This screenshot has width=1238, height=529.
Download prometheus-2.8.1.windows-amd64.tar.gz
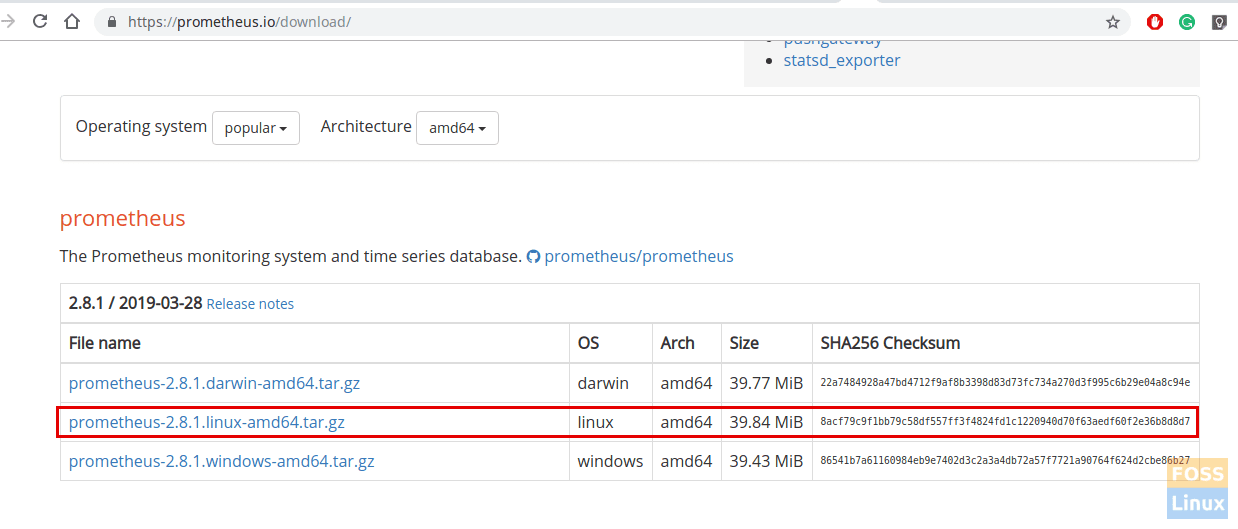[222, 461]
